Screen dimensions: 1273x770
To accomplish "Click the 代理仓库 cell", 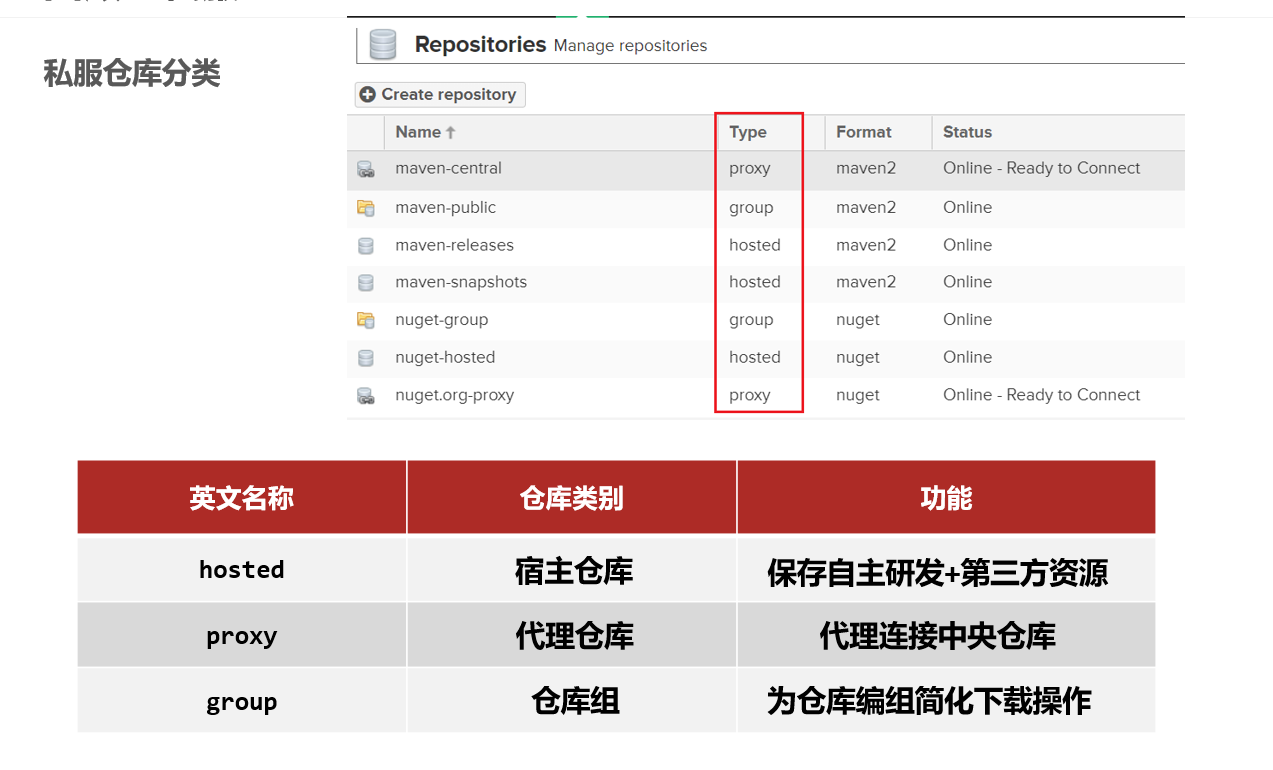I will tap(574, 636).
